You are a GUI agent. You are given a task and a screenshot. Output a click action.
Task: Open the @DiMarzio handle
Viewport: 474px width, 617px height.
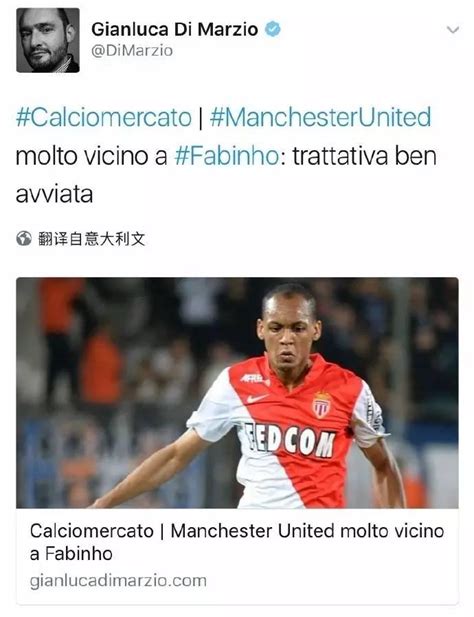click(132, 51)
